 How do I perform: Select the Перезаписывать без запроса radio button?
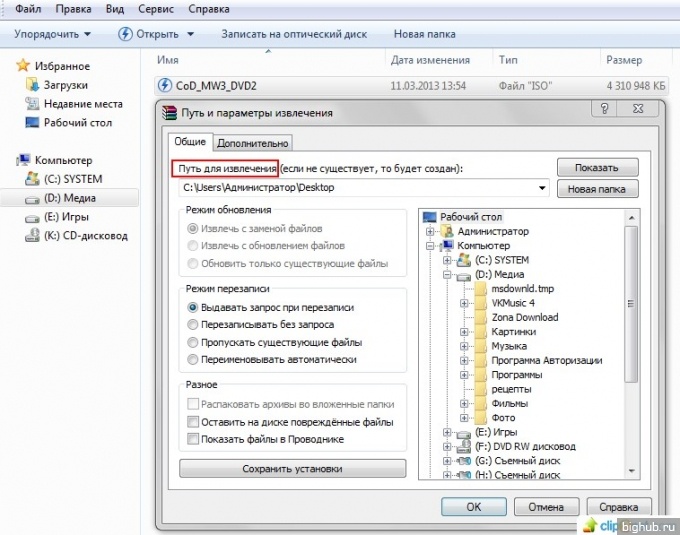(193, 325)
